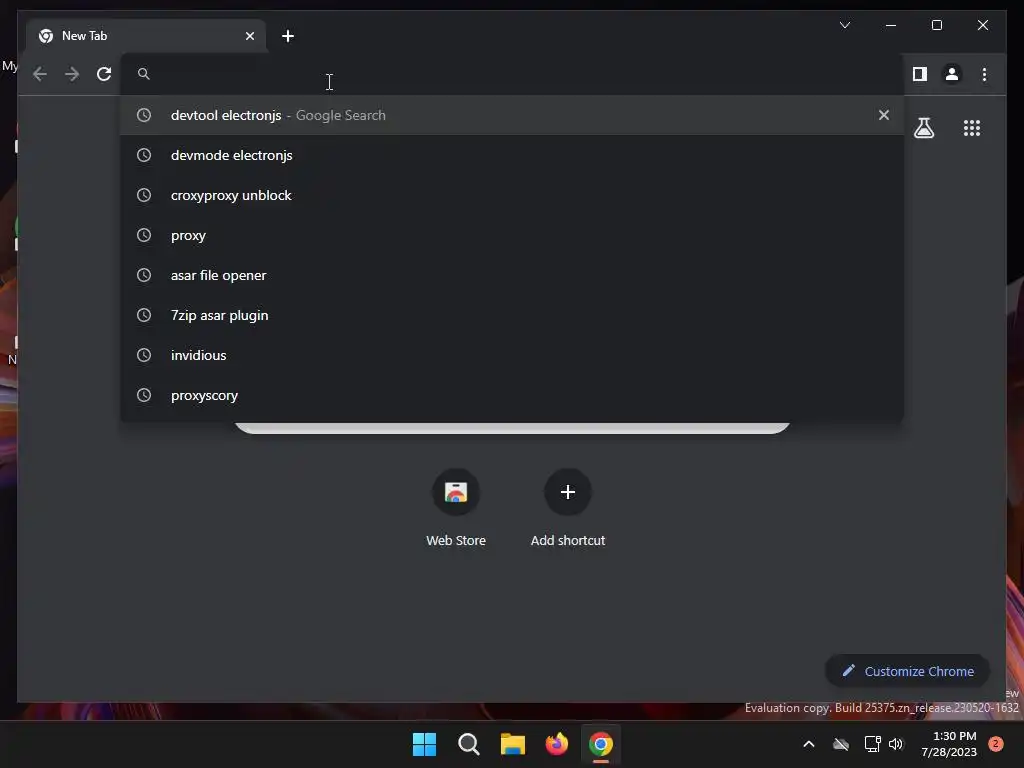This screenshot has height=768, width=1024.
Task: Click clock icon beside invidious
Action: pyautogui.click(x=144, y=355)
